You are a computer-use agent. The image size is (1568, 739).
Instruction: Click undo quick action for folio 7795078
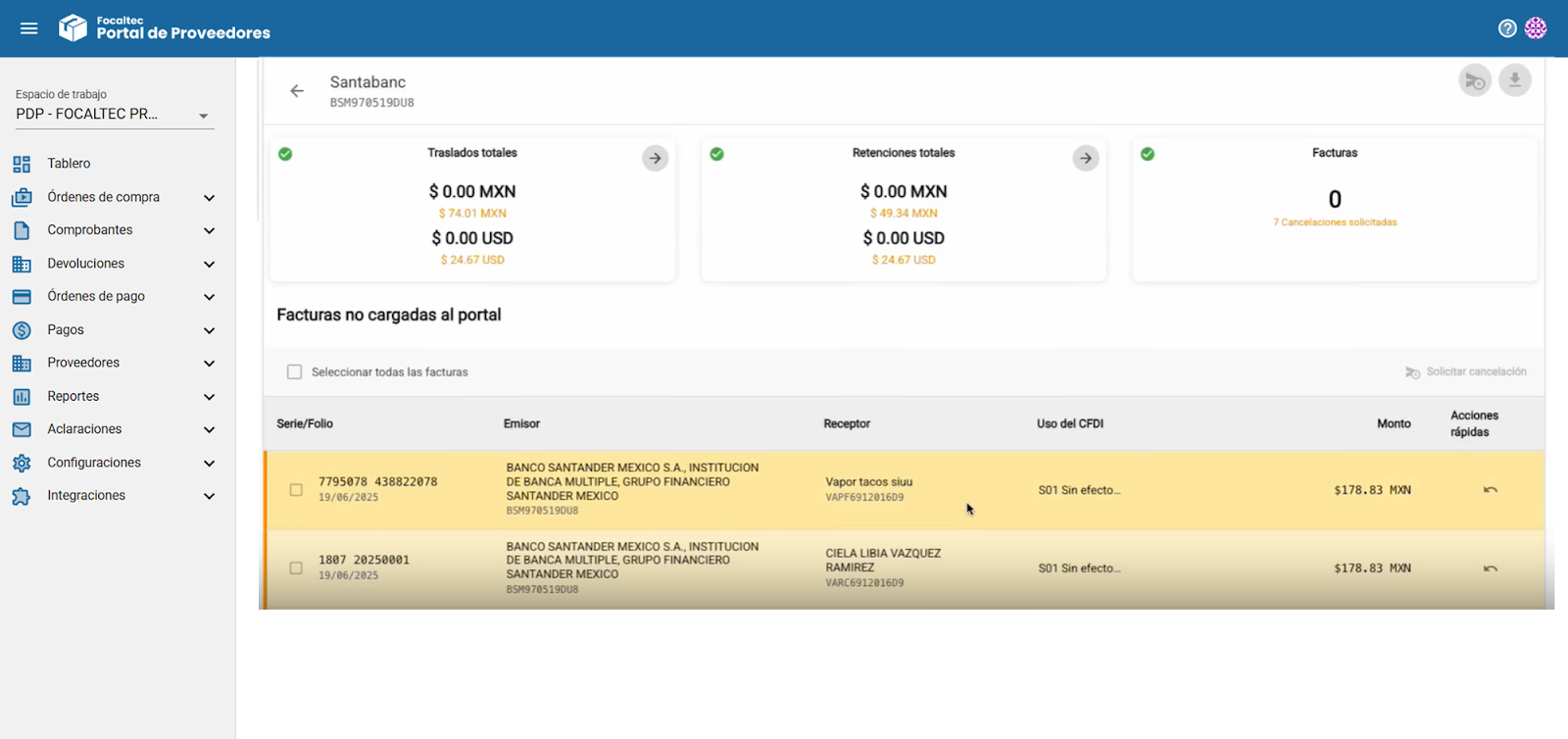pos(1491,490)
